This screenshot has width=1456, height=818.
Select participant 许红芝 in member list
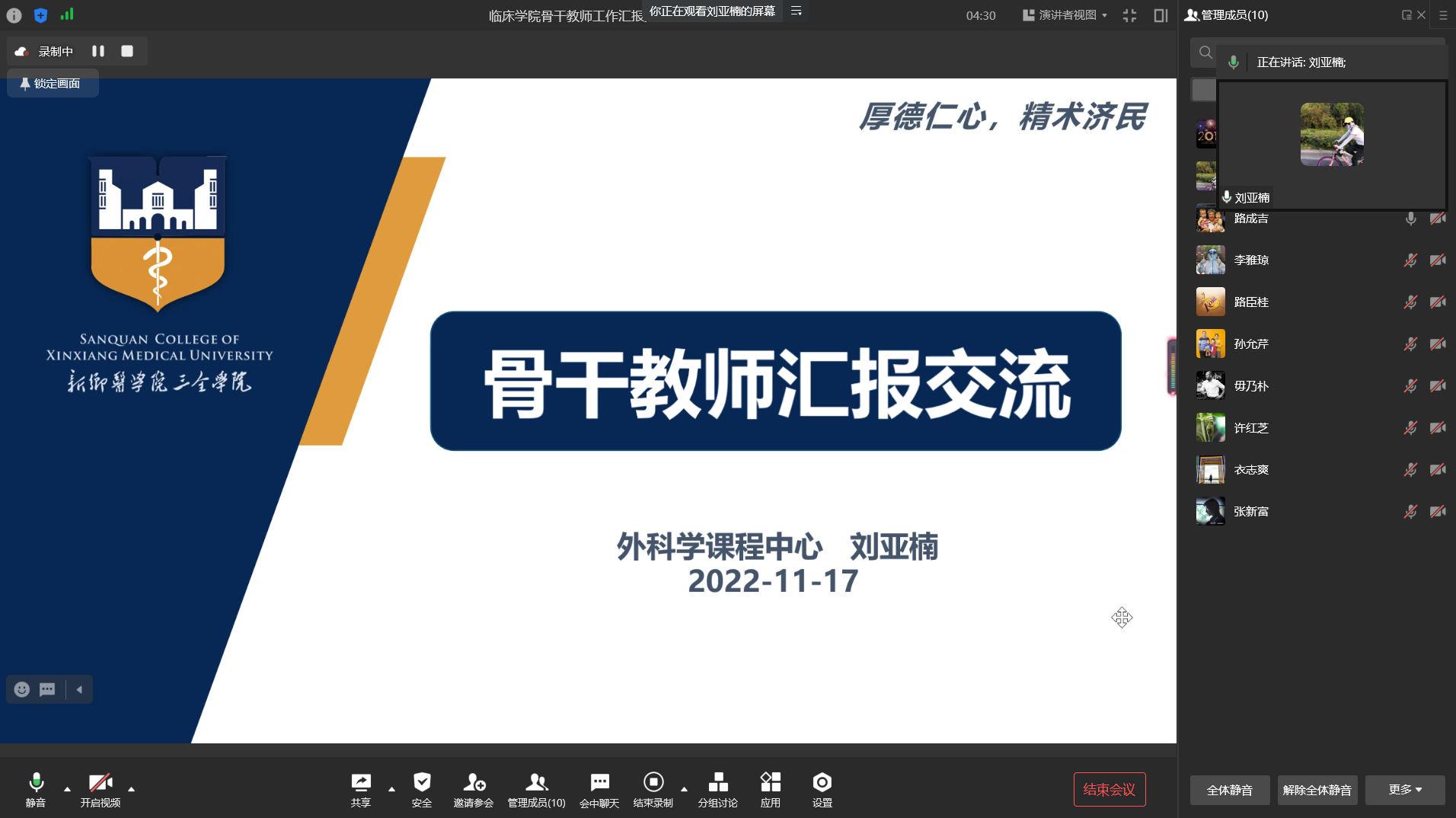click(1251, 428)
